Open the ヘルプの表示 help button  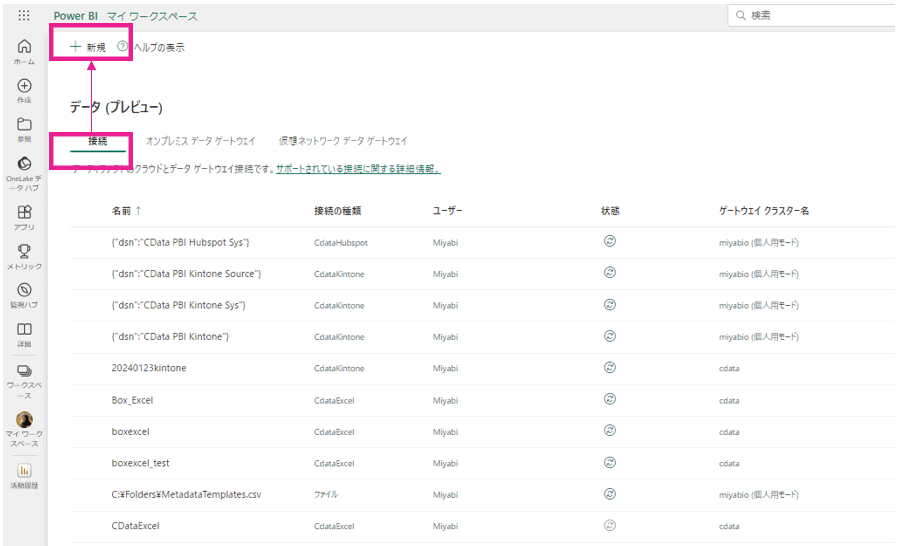click(x=151, y=47)
